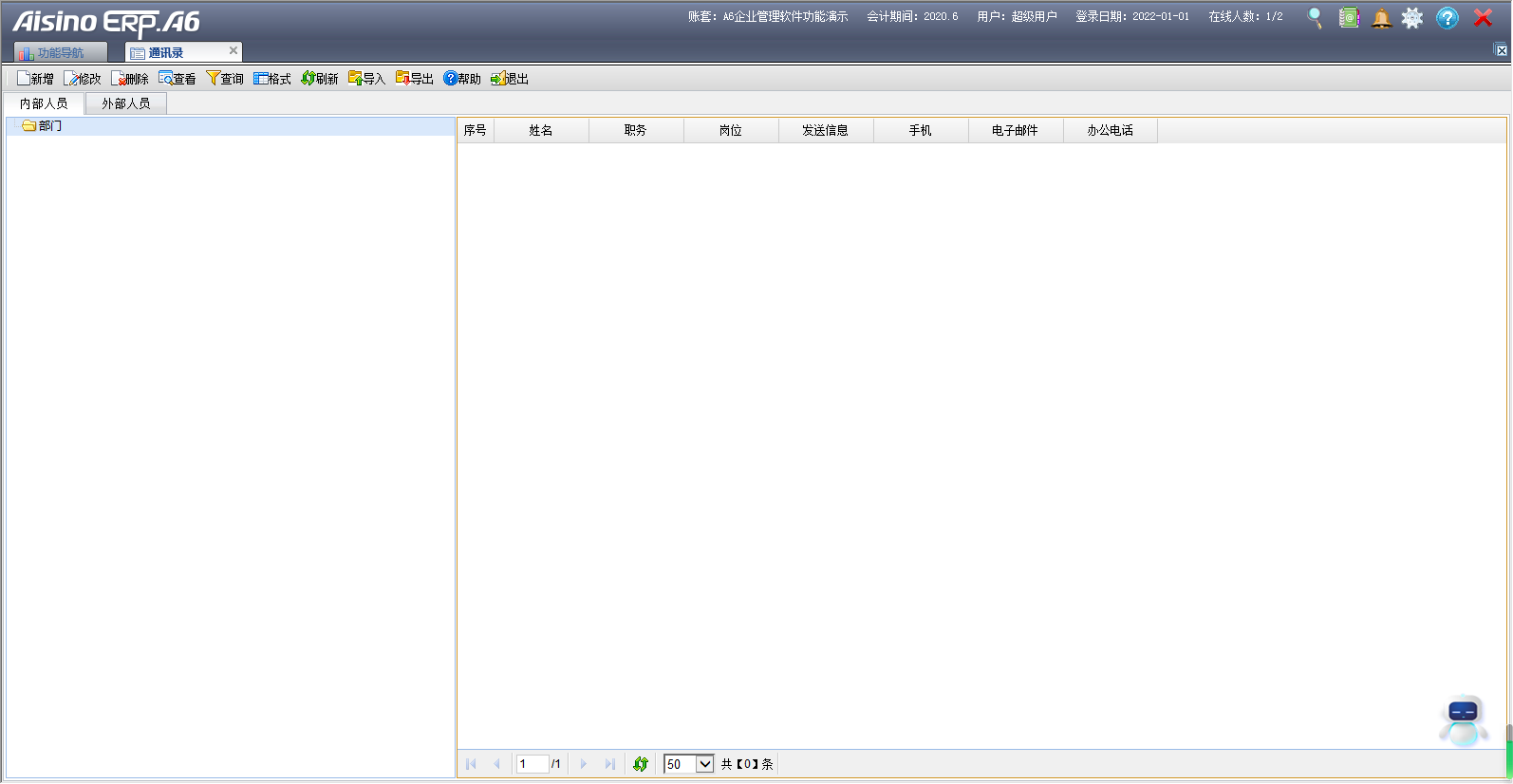Switch to the 功能导航 tab
The width and height of the screenshot is (1513, 784).
[60, 53]
